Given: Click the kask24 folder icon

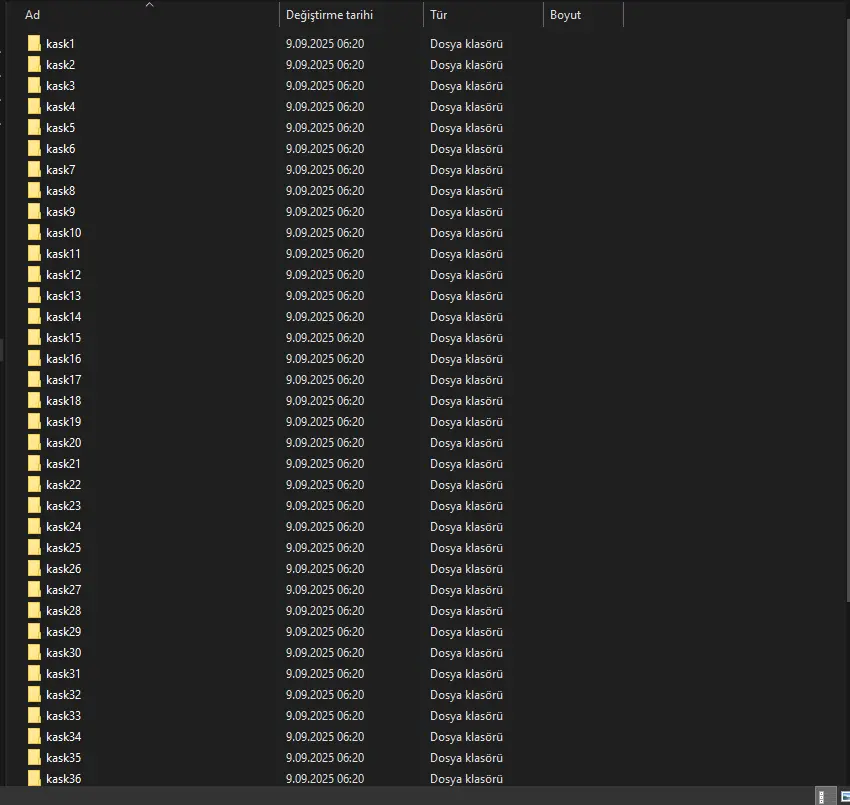Looking at the screenshot, I should click(34, 527).
